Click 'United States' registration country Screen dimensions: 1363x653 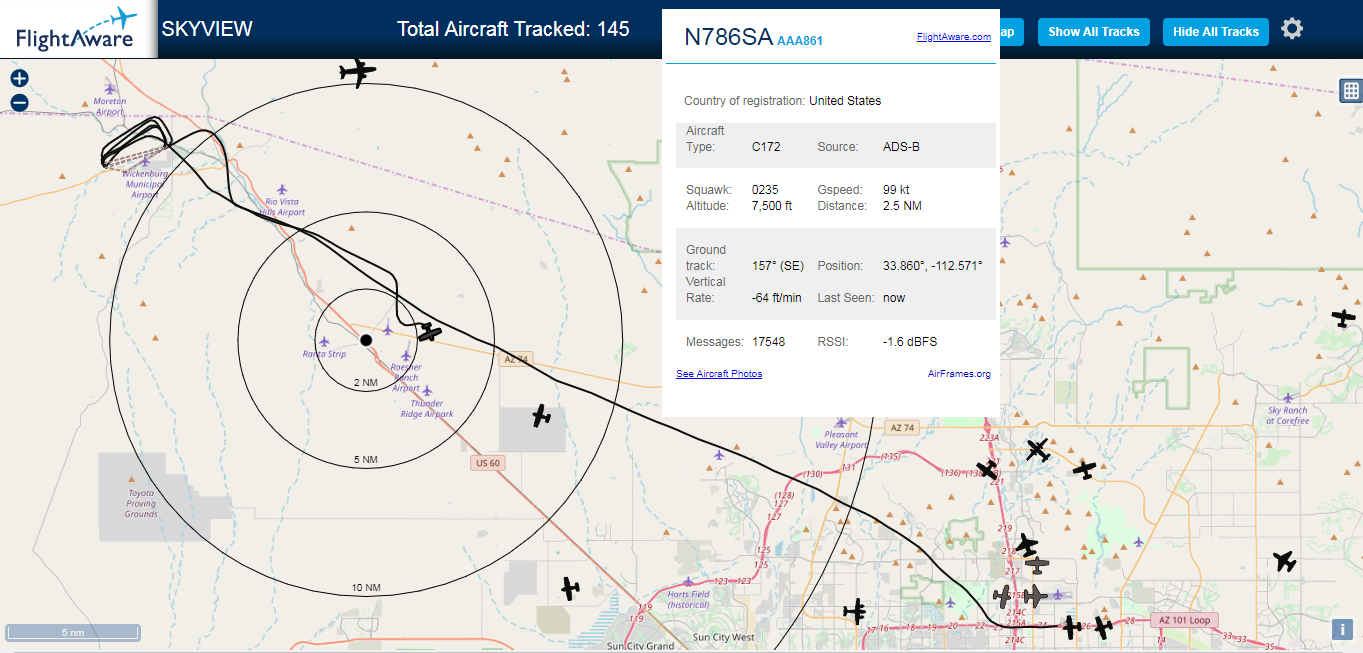point(845,101)
